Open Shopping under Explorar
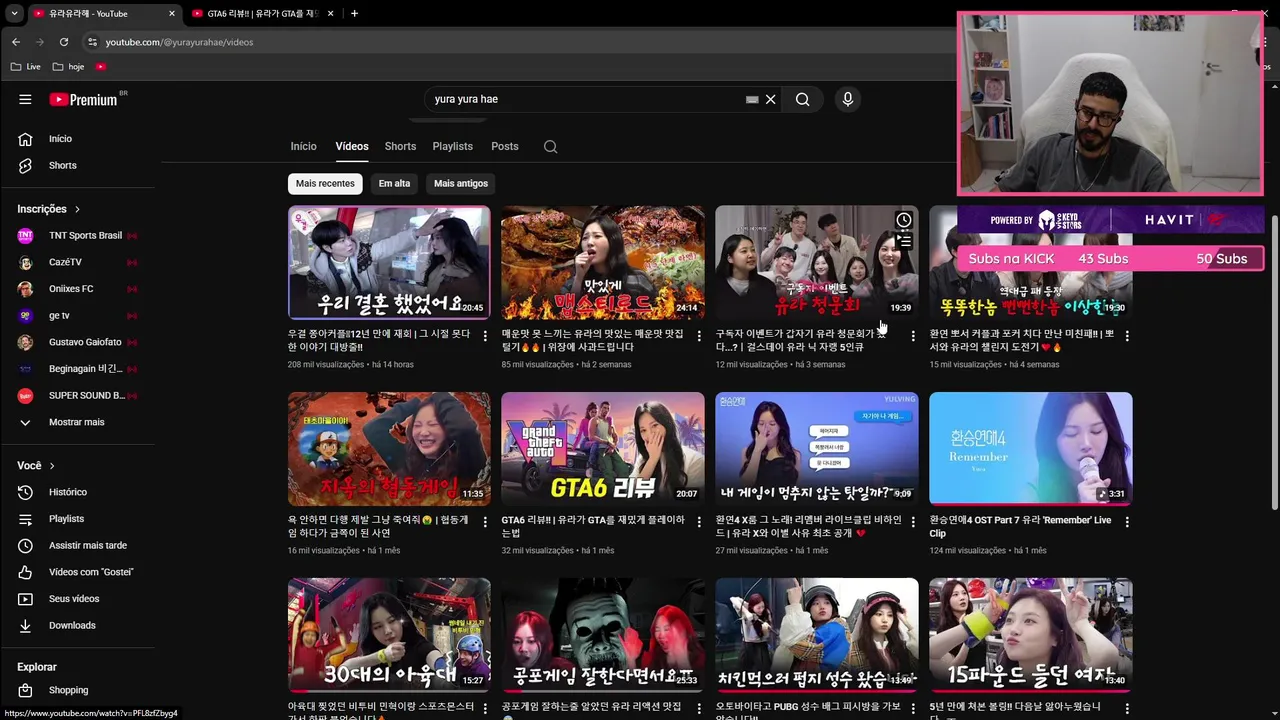The height and width of the screenshot is (720, 1280). [x=68, y=690]
